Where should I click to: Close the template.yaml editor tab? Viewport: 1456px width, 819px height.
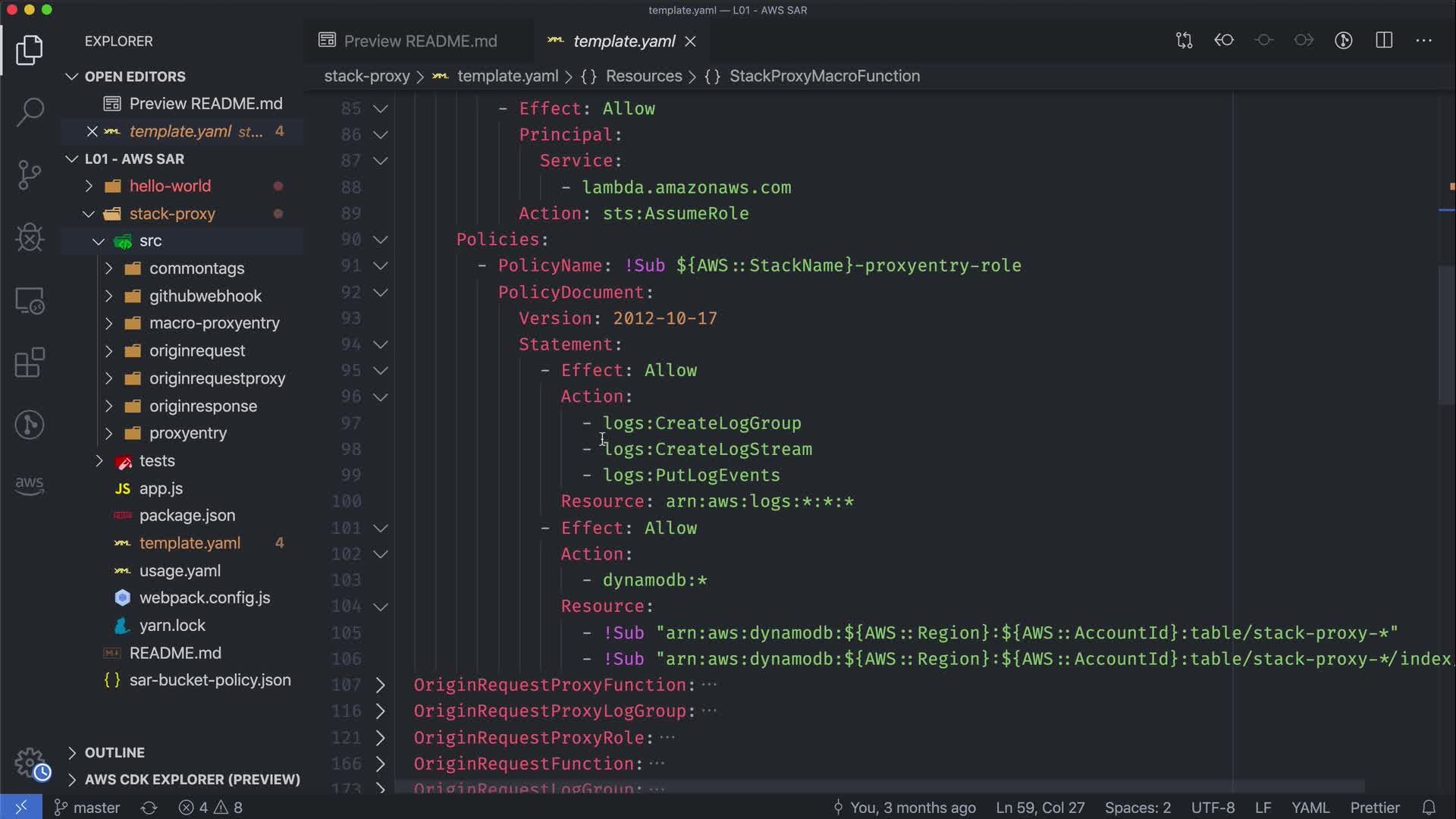tap(690, 42)
